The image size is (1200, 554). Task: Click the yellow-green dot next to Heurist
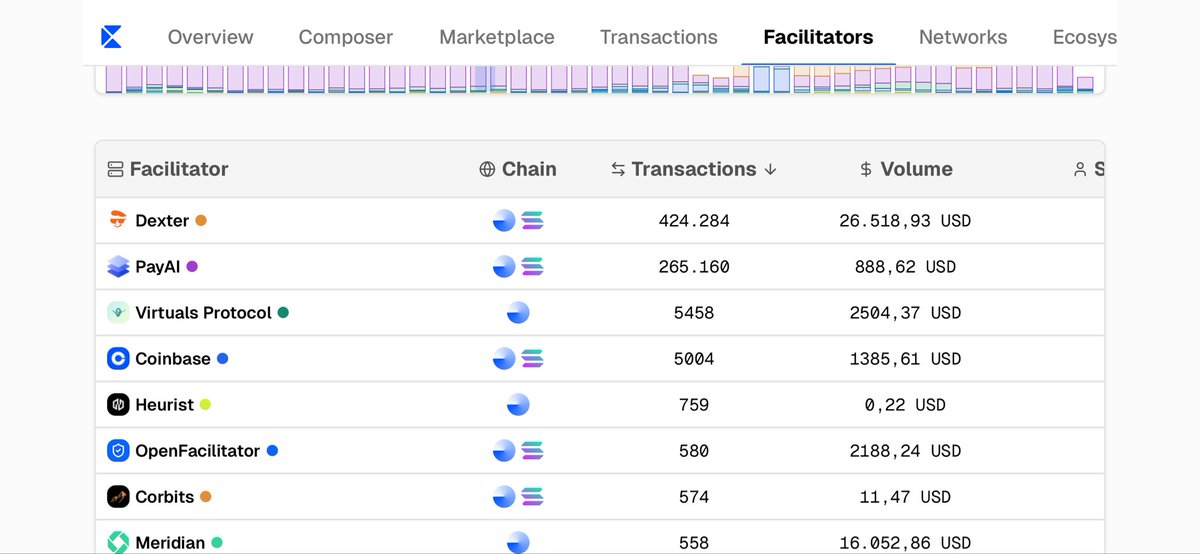205,405
